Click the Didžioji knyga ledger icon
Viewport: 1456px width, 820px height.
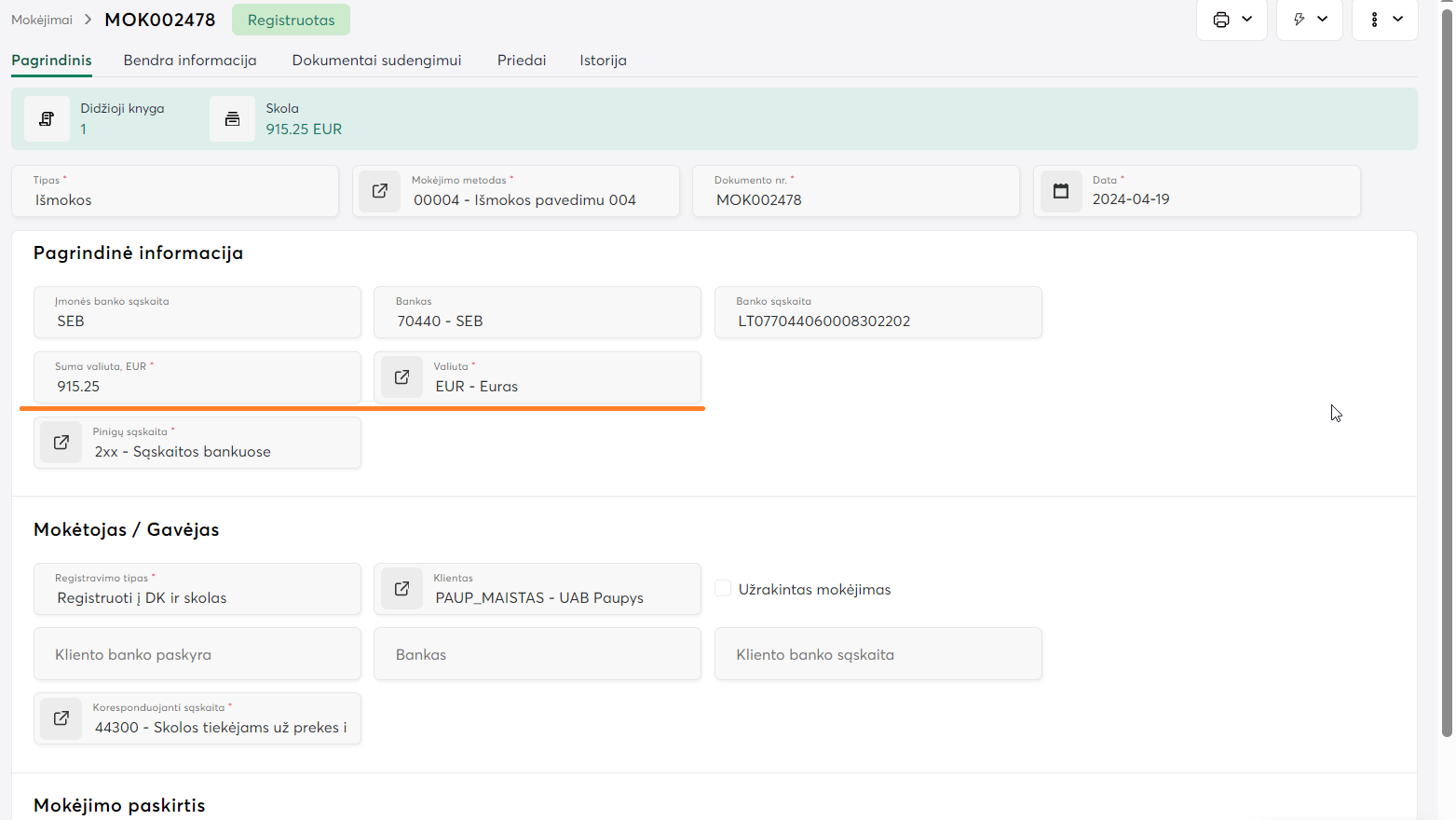47,119
